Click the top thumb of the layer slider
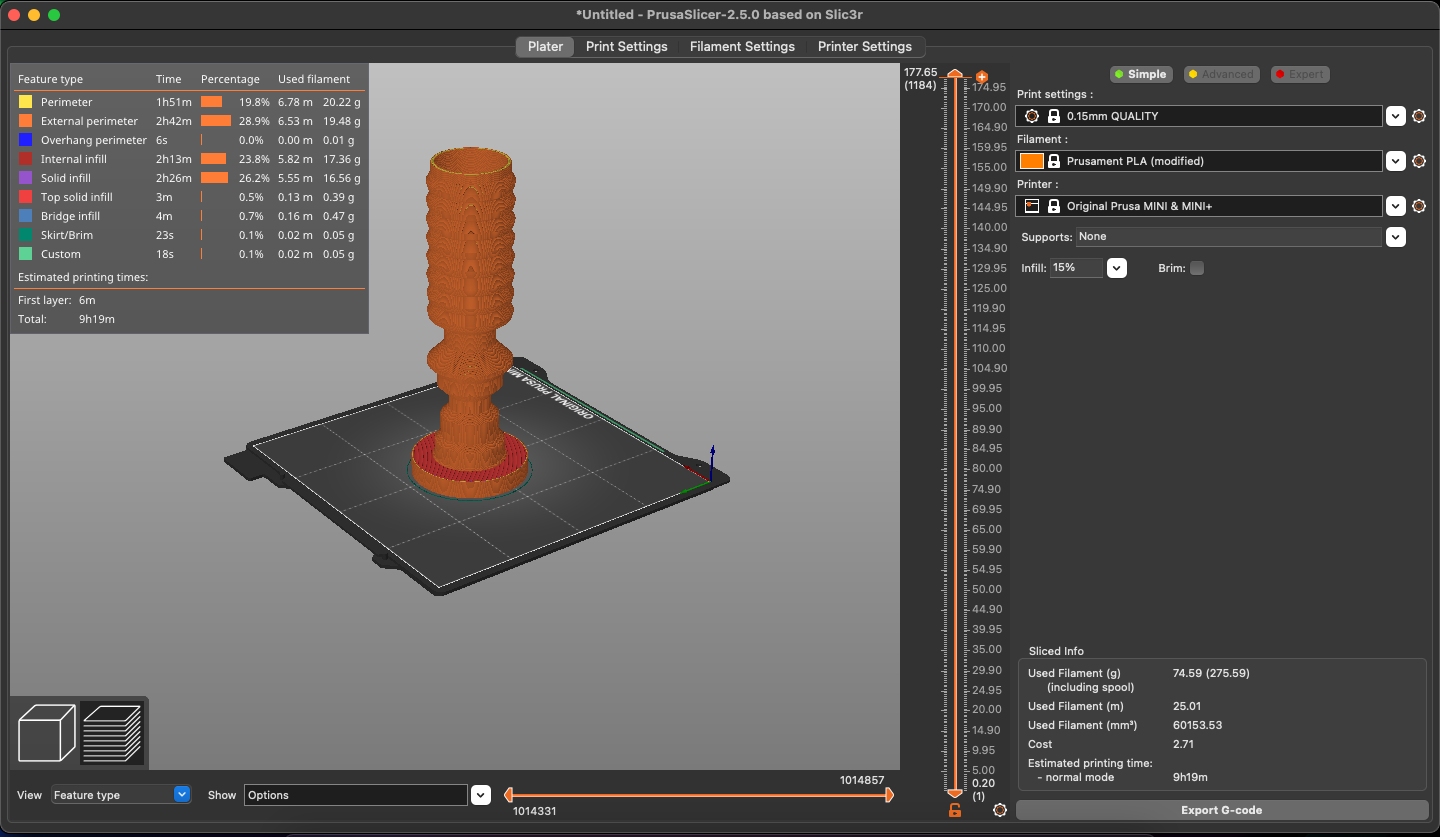Screen dimensions: 1440x837 click(955, 76)
